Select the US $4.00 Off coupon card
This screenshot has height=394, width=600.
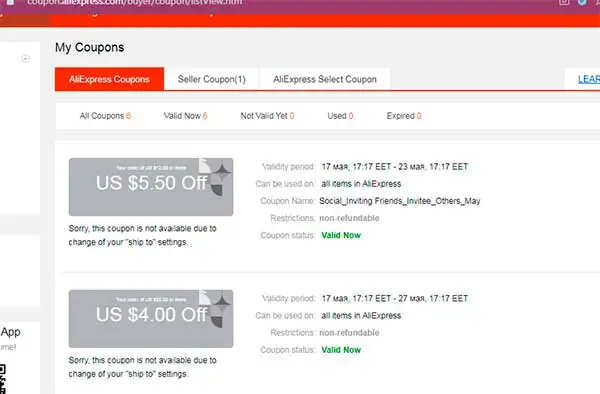151,319
